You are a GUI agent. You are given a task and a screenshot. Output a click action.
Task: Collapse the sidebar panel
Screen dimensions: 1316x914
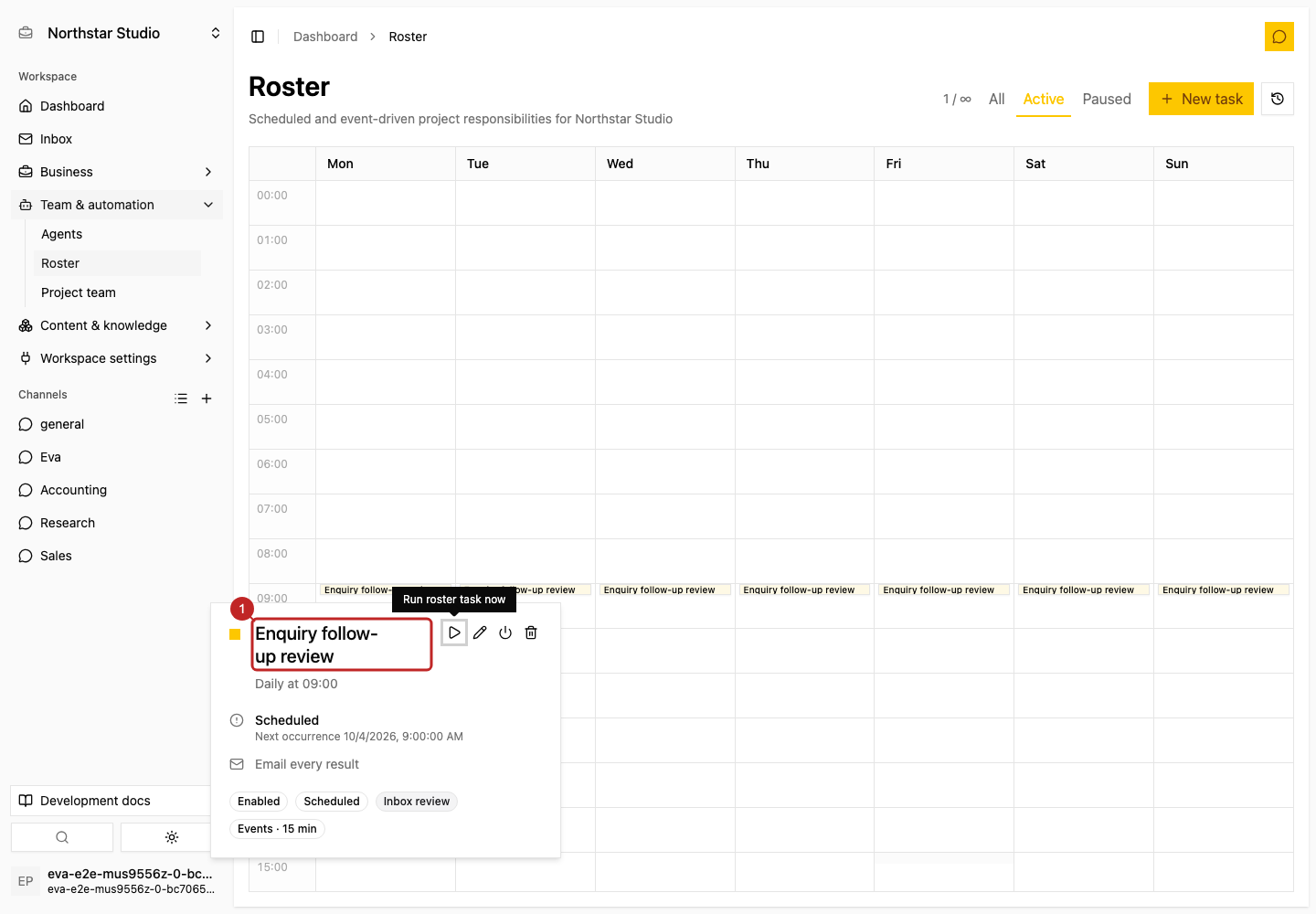pyautogui.click(x=258, y=37)
